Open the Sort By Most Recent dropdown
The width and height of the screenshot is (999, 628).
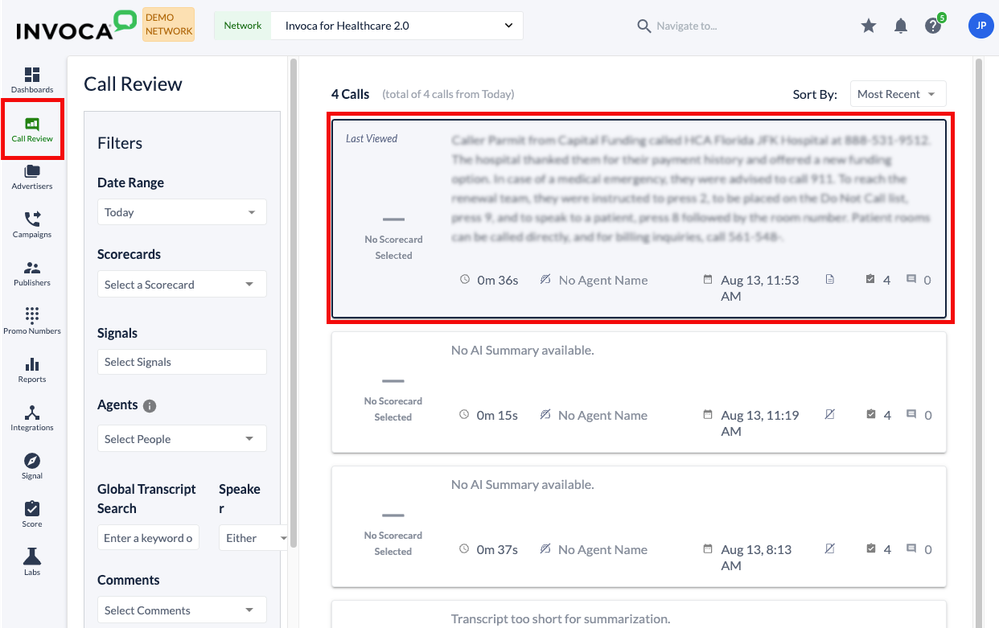[x=898, y=94]
